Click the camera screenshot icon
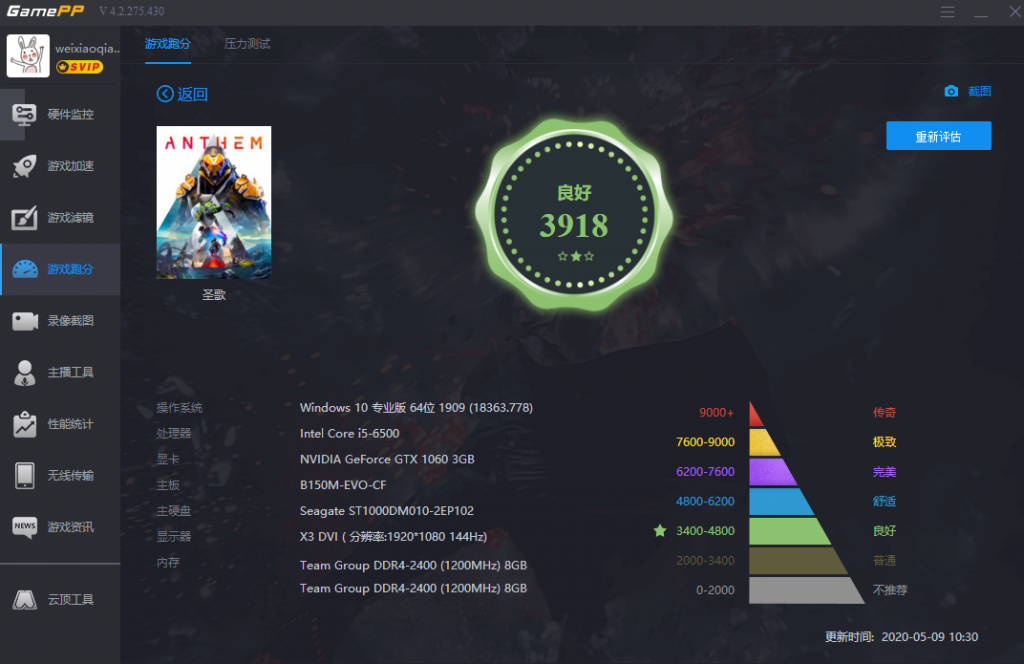 [951, 91]
